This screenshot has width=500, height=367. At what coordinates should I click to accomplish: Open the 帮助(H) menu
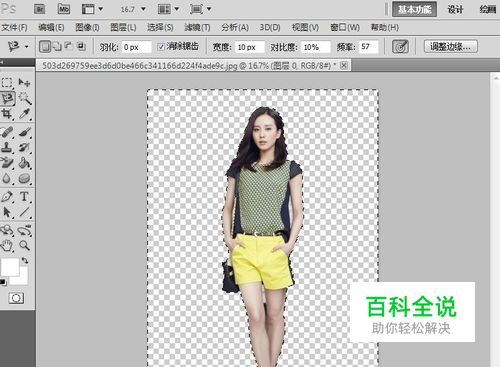[385, 27]
